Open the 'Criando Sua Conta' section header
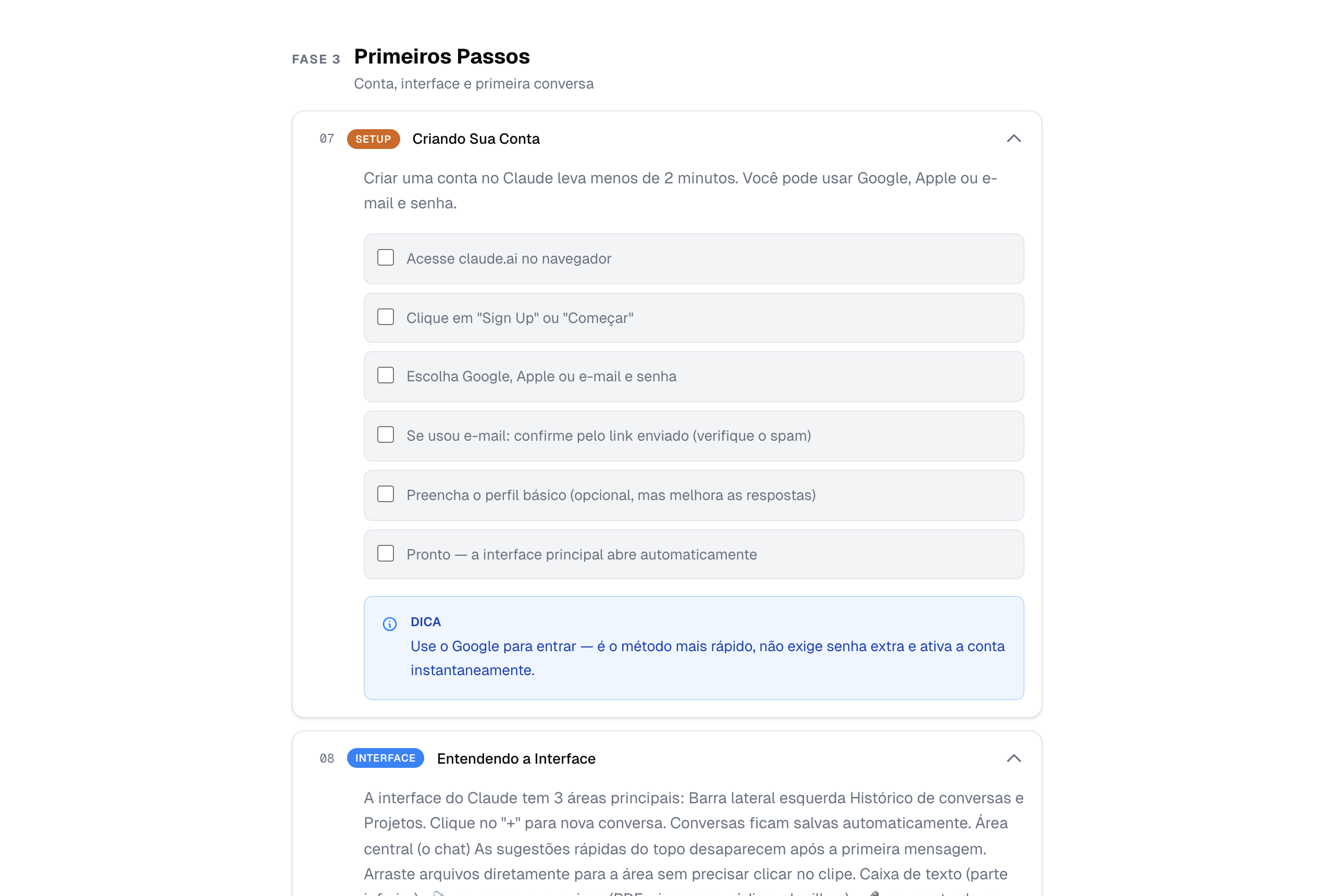1334x896 pixels. coord(477,138)
